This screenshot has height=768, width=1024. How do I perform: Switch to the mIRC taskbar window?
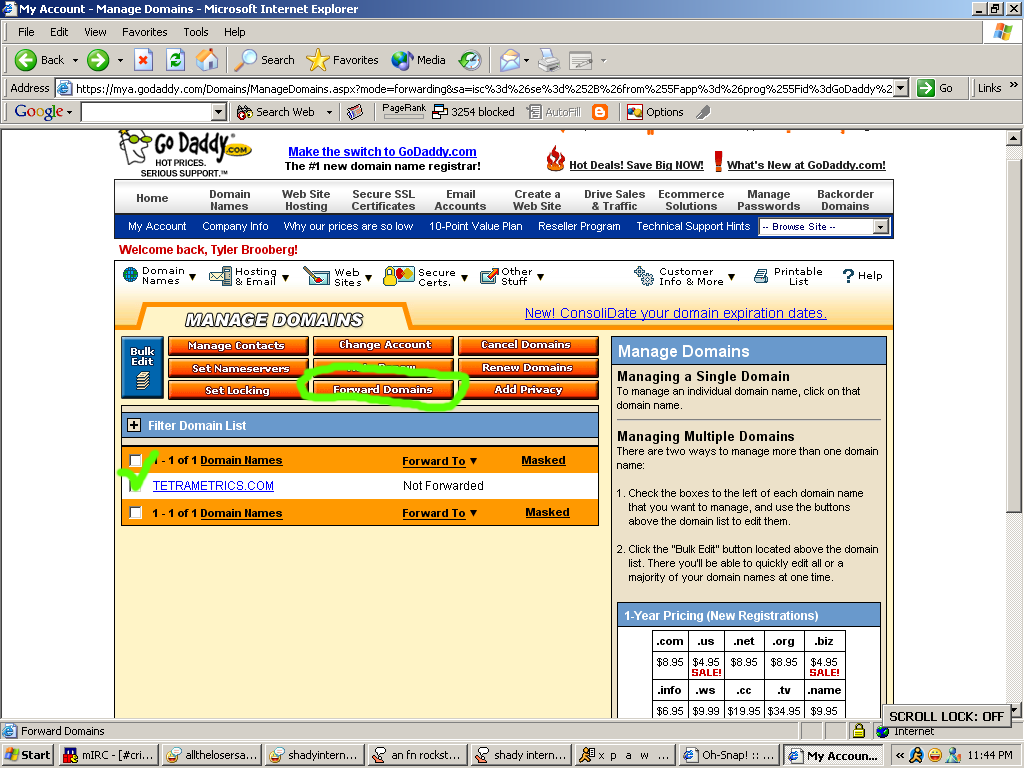tap(108, 755)
